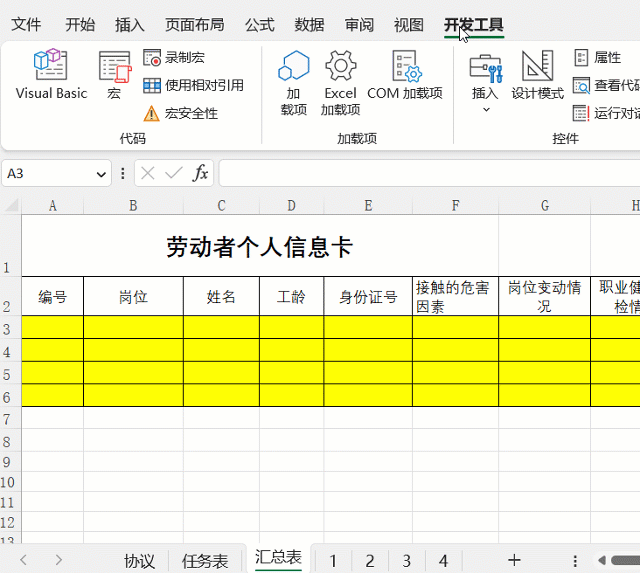The image size is (640, 573).
Task: Switch to the 任务表 sheet tab
Action: (x=205, y=561)
